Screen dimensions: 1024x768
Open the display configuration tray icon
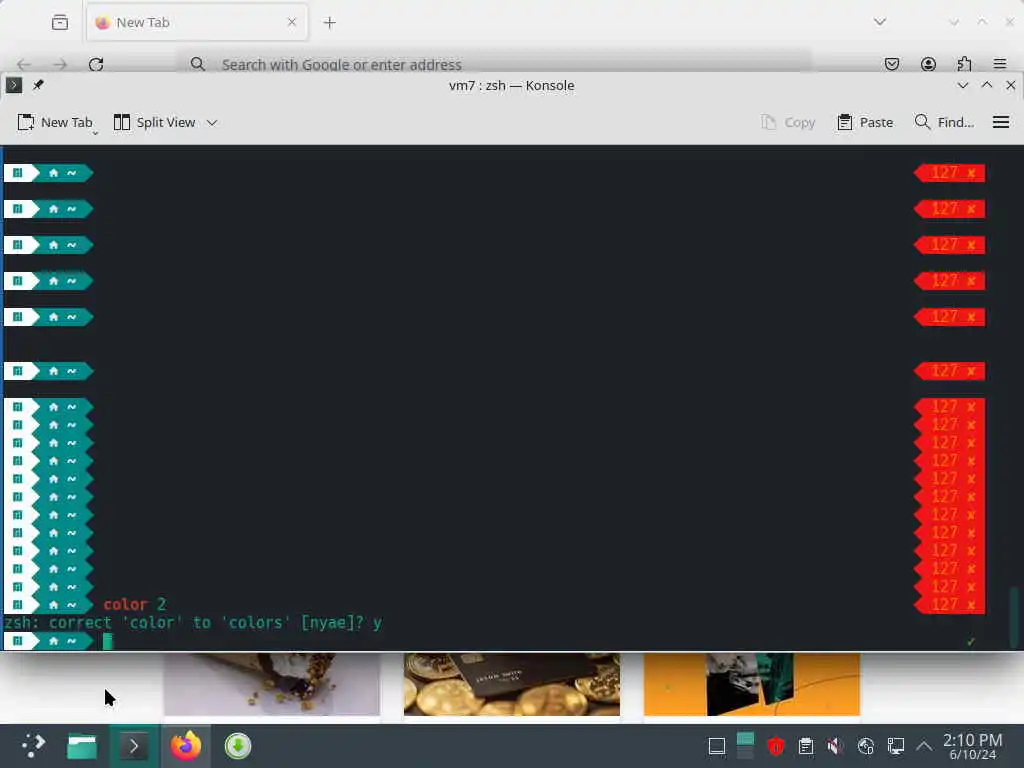pyautogui.click(x=895, y=746)
